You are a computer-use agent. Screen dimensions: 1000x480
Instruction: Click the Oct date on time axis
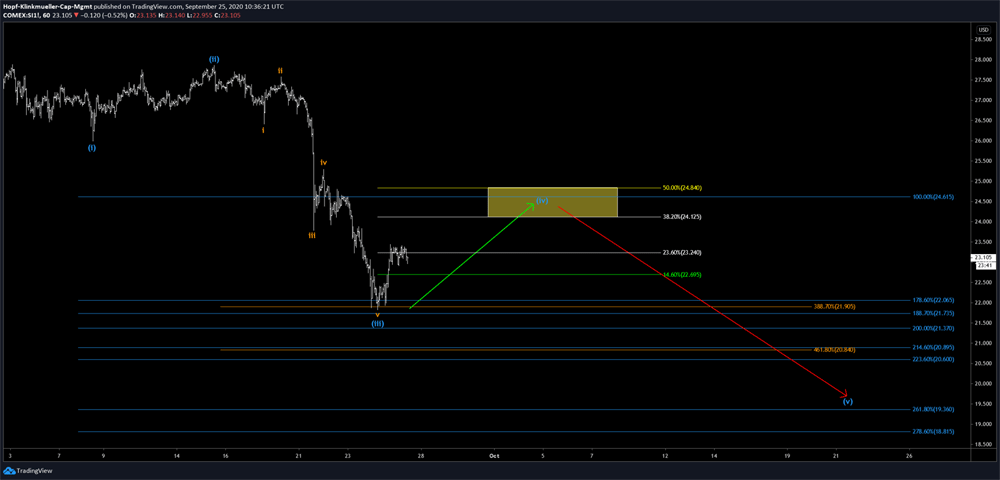(x=493, y=455)
